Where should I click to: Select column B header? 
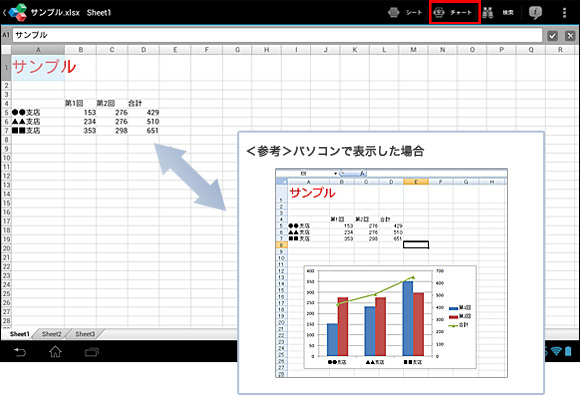81,50
